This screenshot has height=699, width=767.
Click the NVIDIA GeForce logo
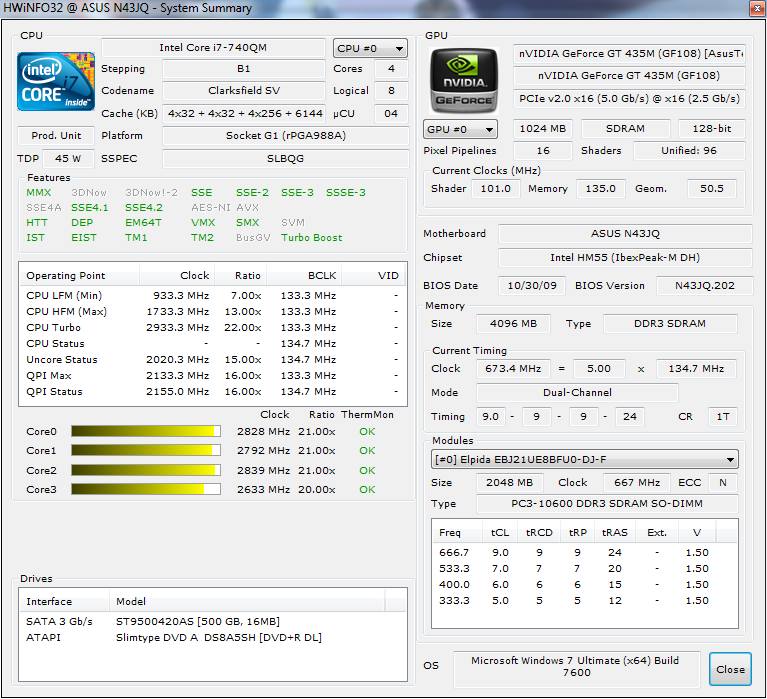[x=464, y=81]
